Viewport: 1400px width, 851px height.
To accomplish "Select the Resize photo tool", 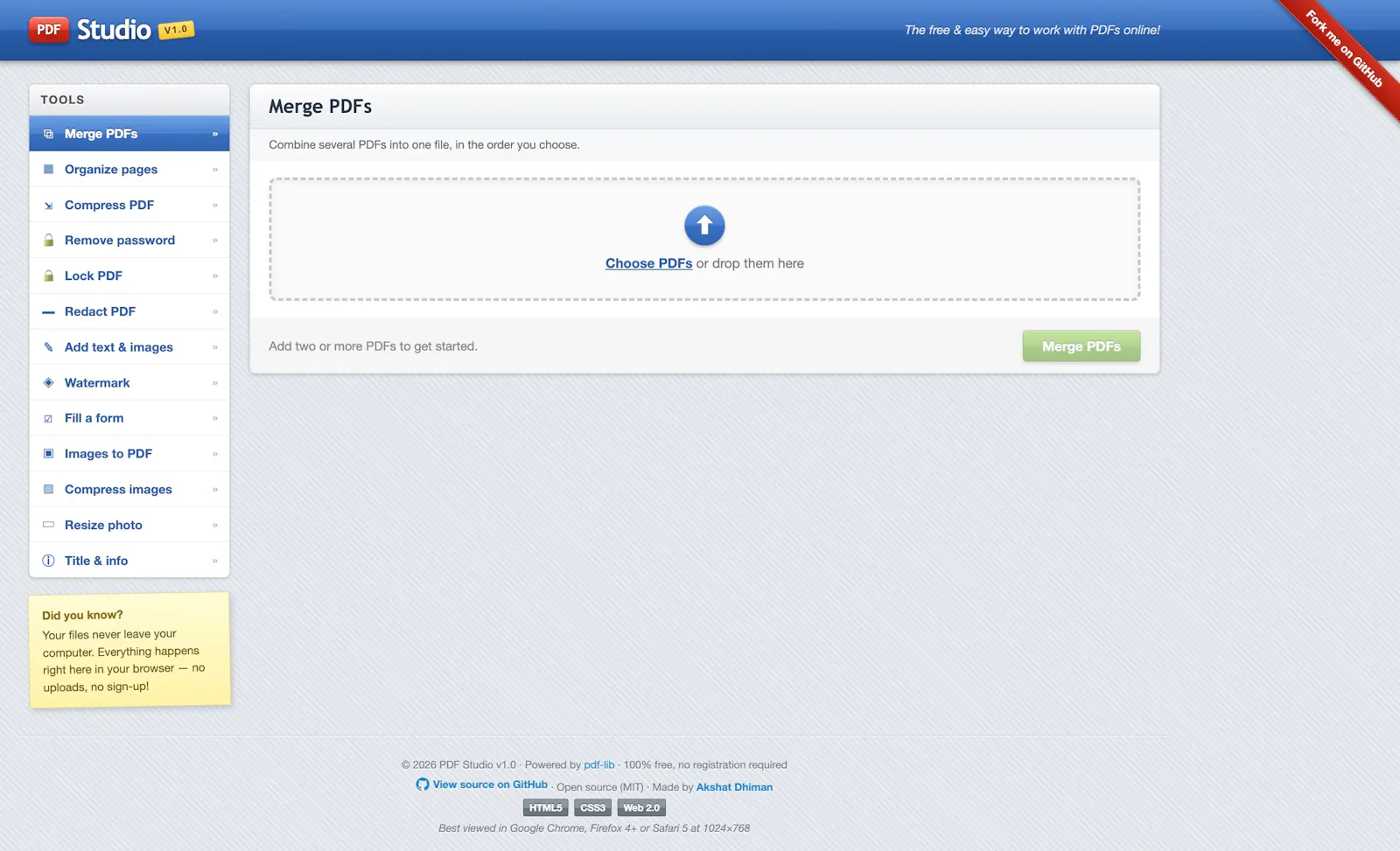I will click(129, 526).
